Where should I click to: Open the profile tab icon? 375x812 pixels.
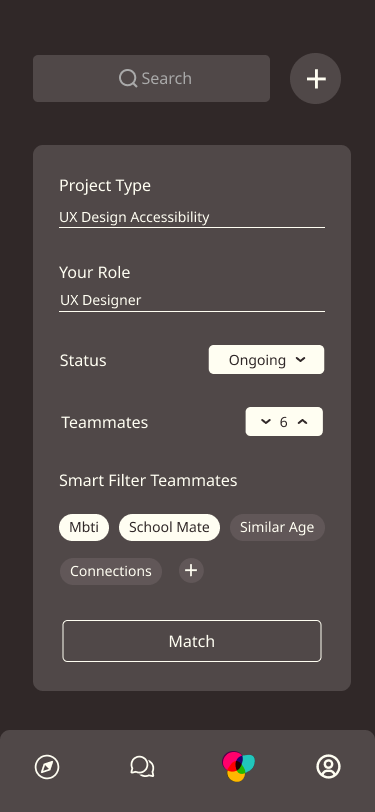(x=328, y=766)
